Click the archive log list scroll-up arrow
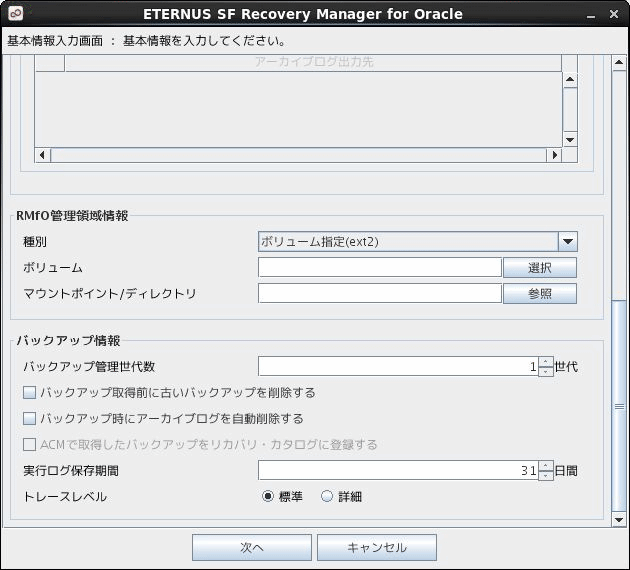This screenshot has height=570, width=630. (570, 79)
